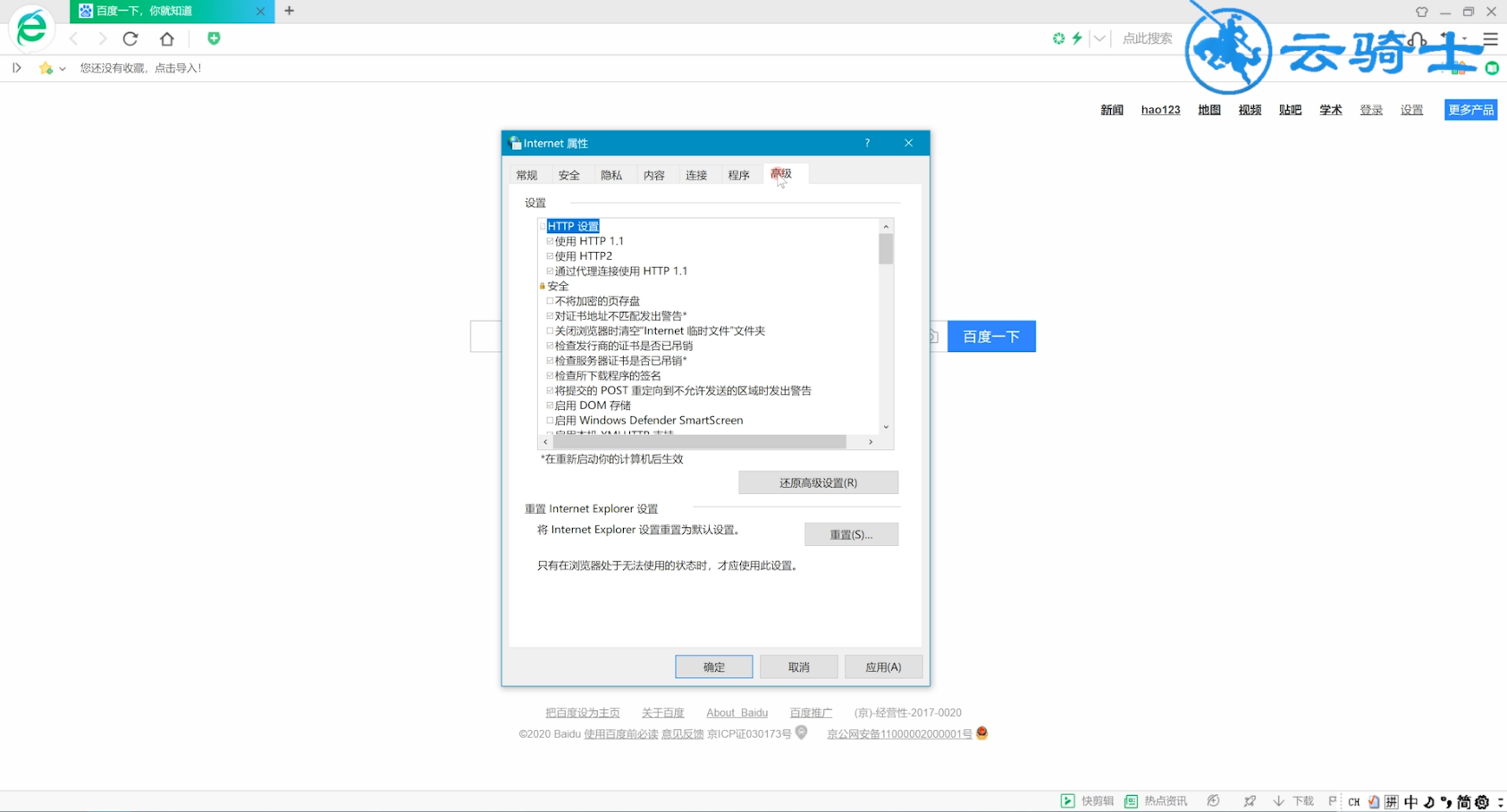Toggle 对证书地址不匹配发出警告 checkbox
The height and width of the screenshot is (812, 1507).
(x=550, y=316)
